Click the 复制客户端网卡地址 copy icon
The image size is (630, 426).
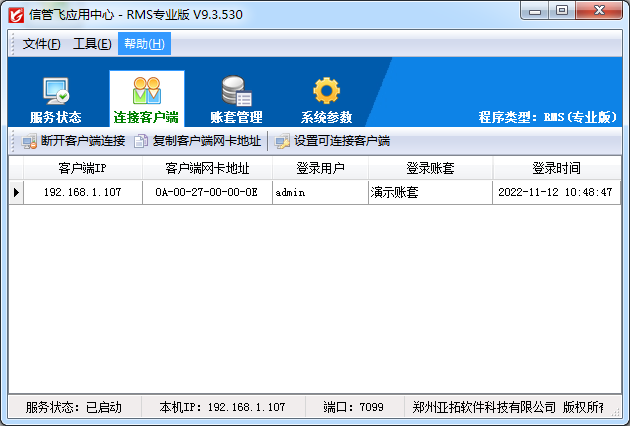click(141, 141)
